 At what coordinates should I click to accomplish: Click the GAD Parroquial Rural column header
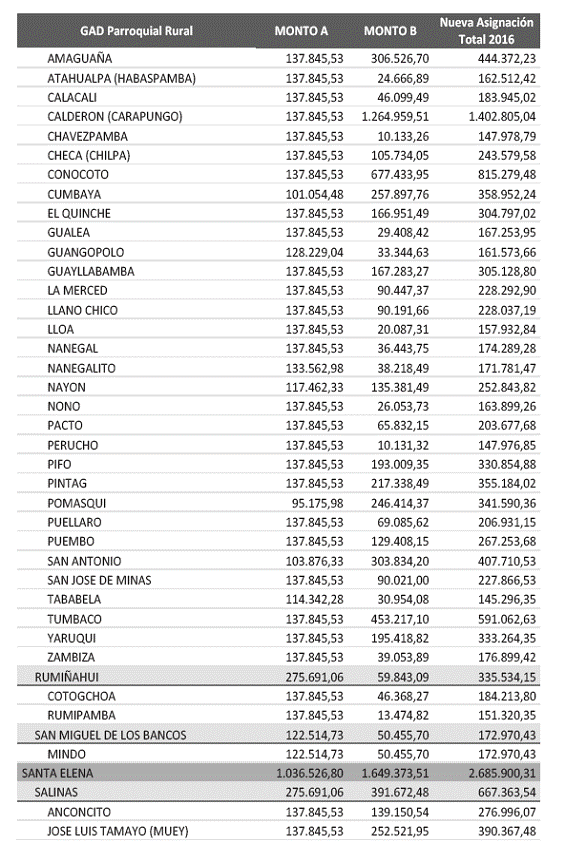click(136, 31)
